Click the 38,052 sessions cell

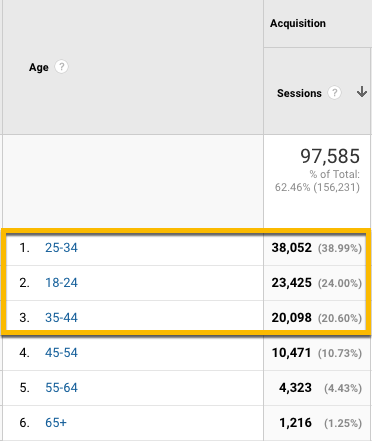click(x=291, y=248)
